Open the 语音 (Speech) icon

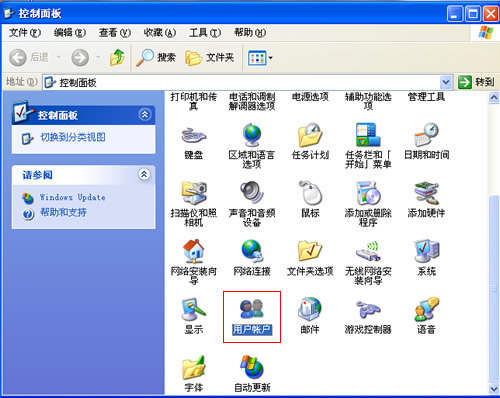[426, 309]
